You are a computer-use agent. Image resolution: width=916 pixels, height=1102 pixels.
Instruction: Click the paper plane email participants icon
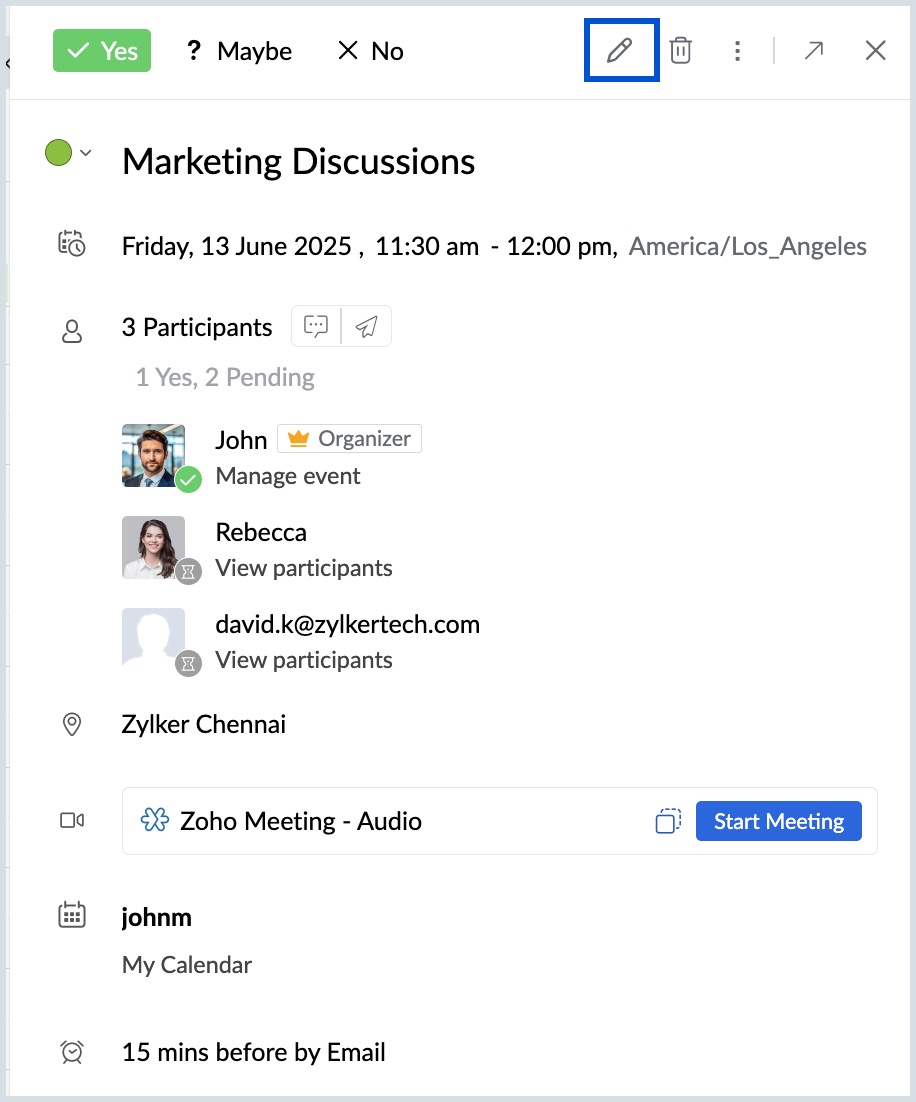(x=367, y=326)
